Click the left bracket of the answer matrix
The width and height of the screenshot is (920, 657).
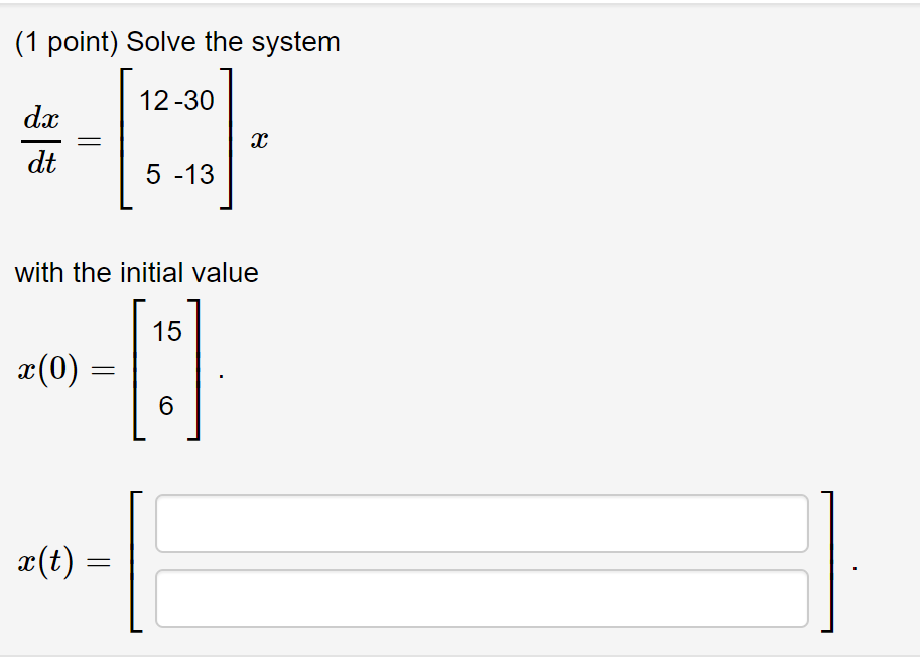[133, 560]
